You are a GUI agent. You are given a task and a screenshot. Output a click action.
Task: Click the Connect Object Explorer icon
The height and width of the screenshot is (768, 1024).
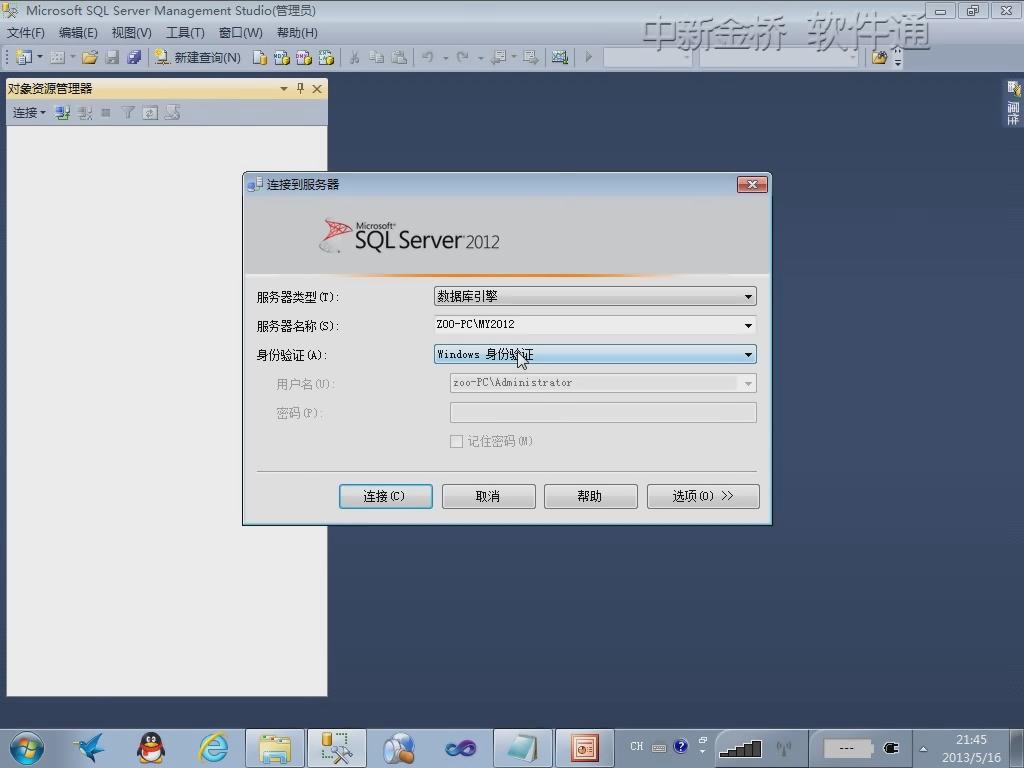(x=63, y=113)
